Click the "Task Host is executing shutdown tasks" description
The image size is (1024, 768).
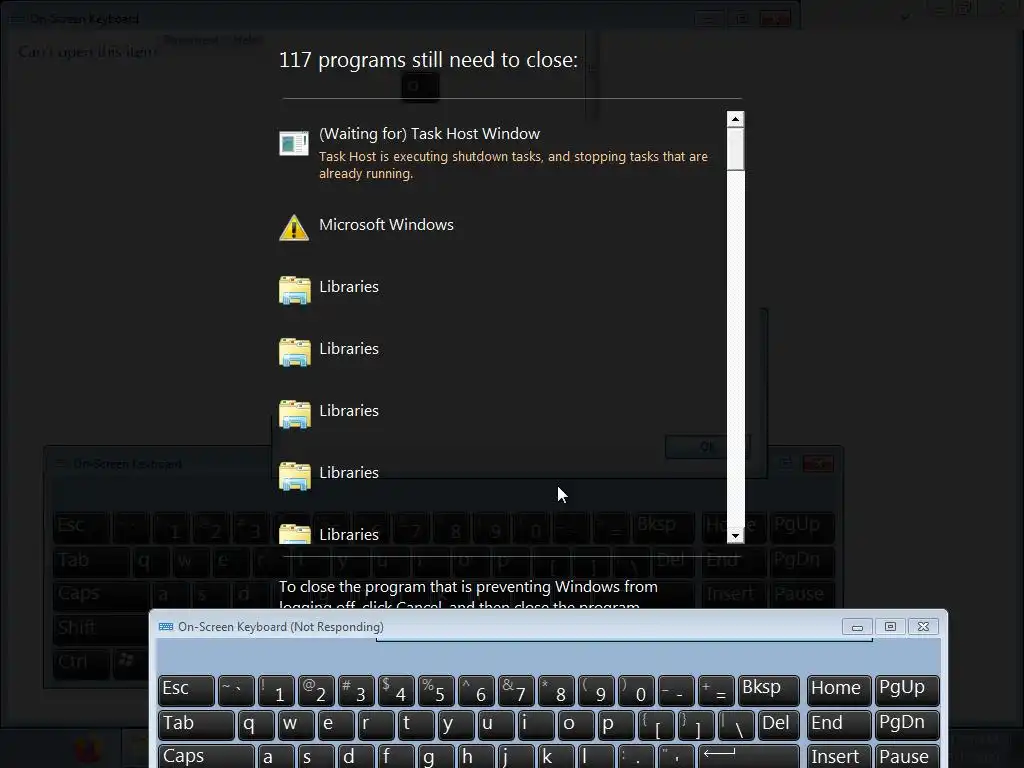pyautogui.click(x=513, y=165)
